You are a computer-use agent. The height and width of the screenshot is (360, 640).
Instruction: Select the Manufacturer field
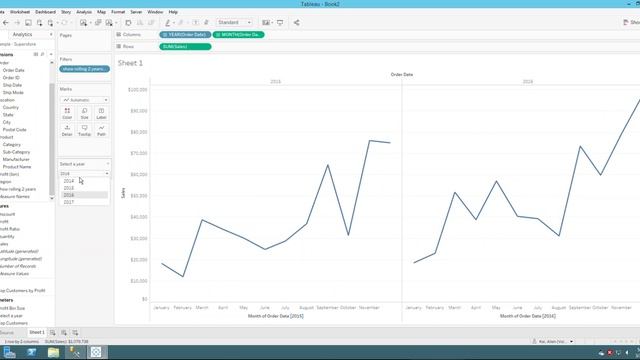tap(16, 160)
